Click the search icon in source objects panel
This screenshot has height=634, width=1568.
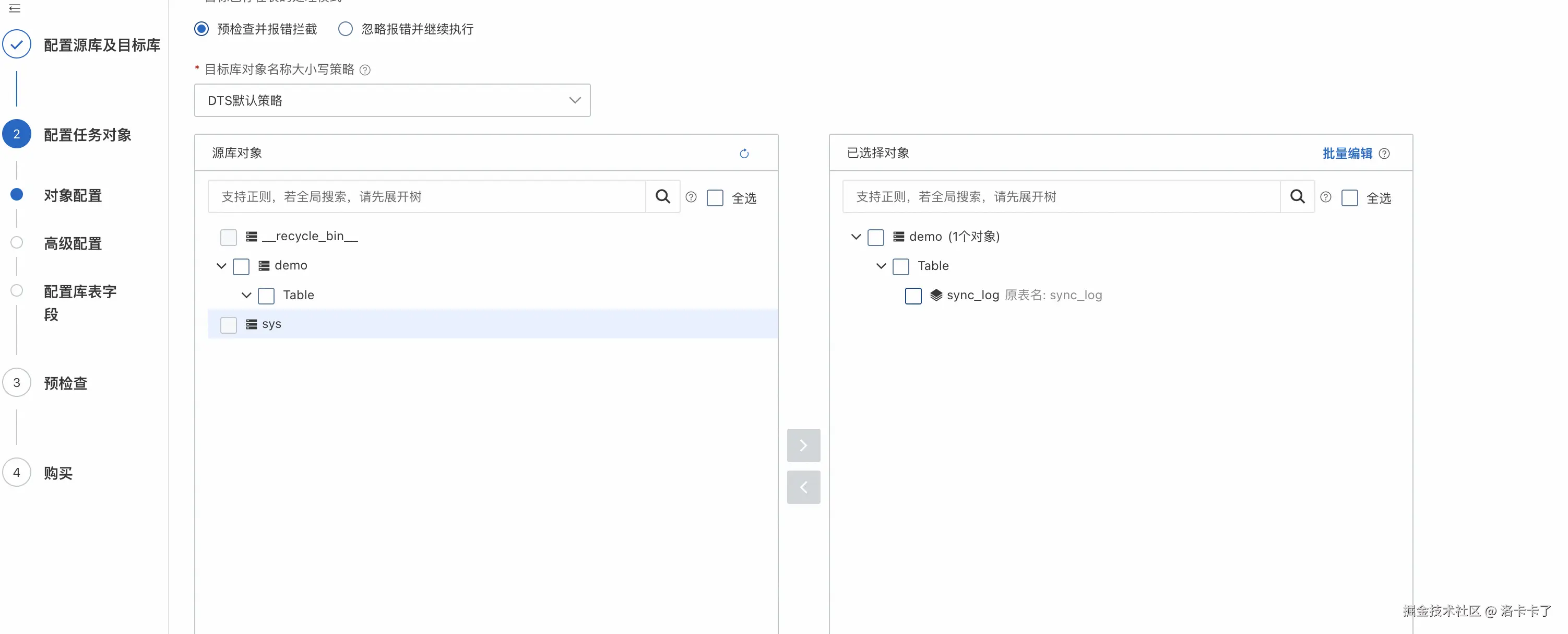[662, 196]
